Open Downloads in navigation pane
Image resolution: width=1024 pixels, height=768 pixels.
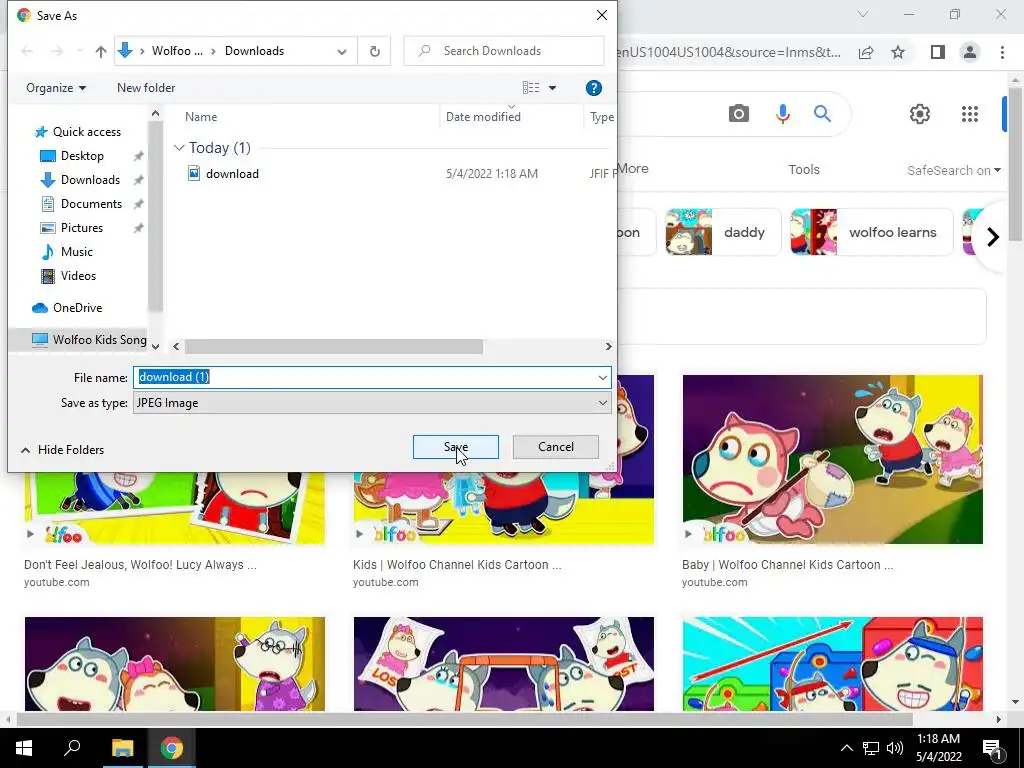coord(90,180)
